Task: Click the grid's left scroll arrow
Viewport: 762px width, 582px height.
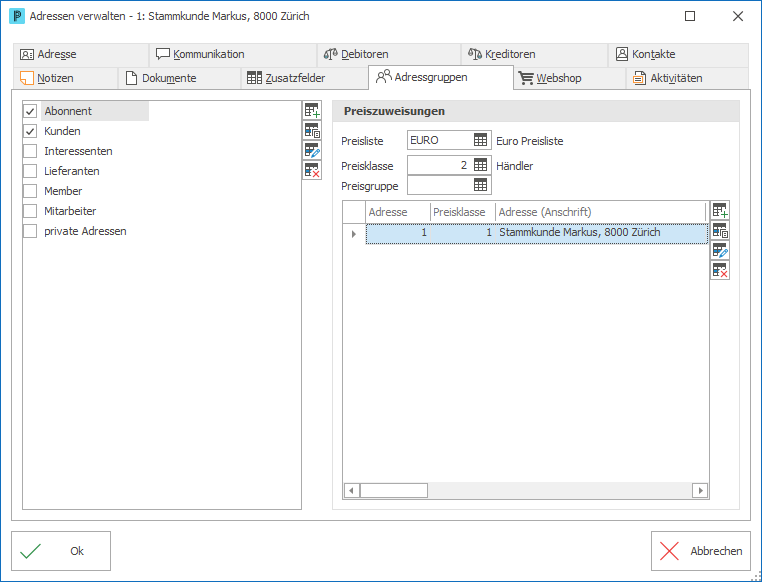Action: [352, 491]
